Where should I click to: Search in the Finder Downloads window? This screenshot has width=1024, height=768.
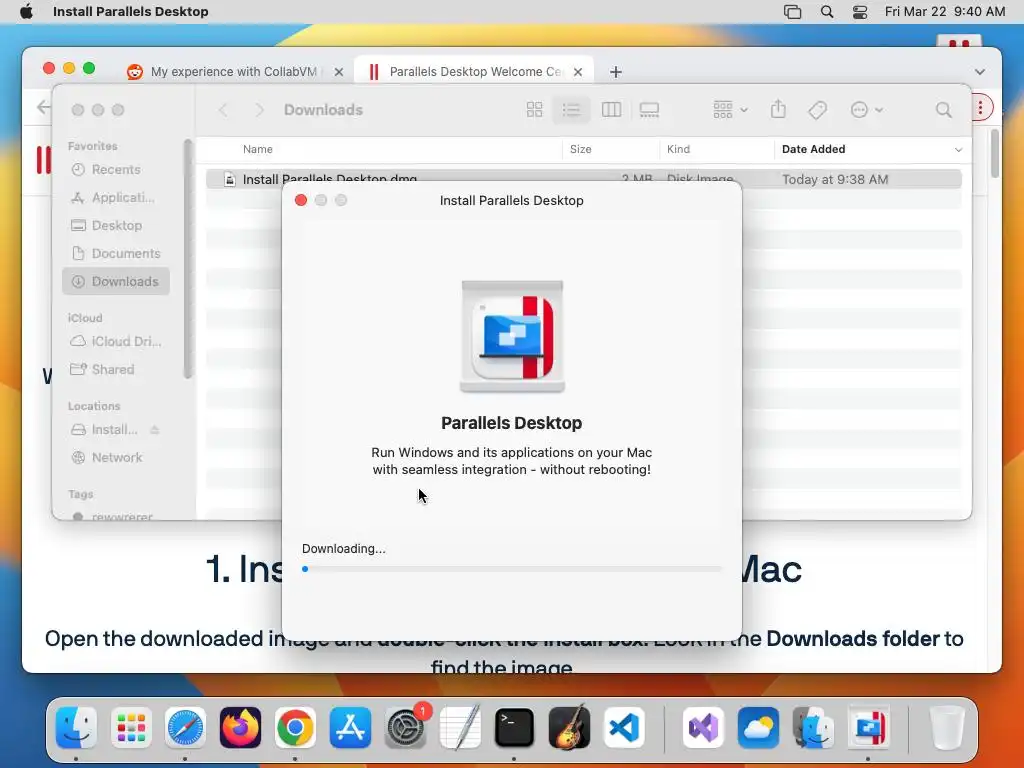tap(943, 110)
